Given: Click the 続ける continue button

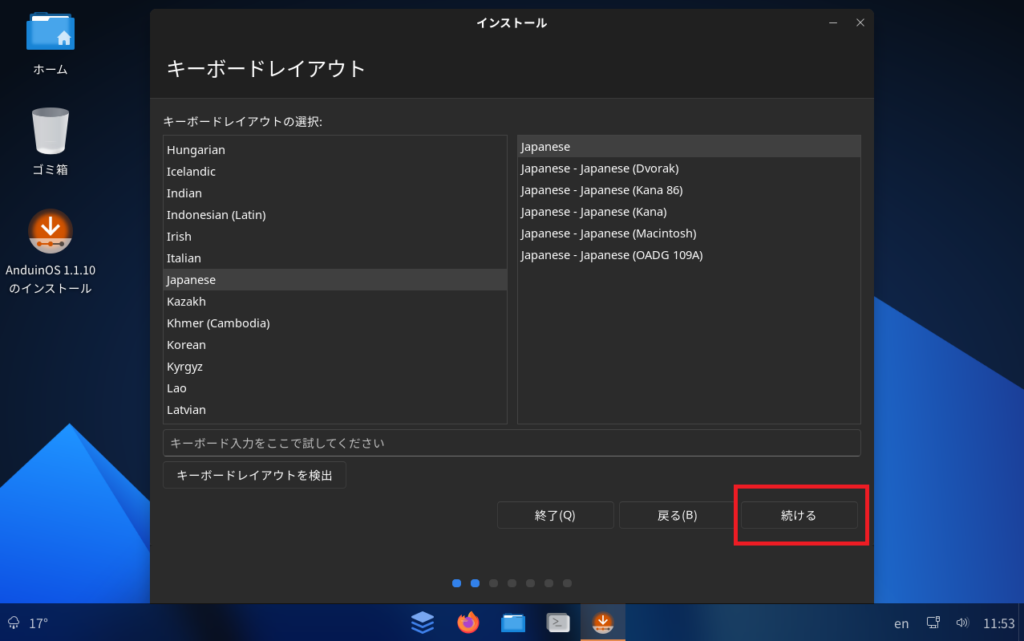Looking at the screenshot, I should pyautogui.click(x=798, y=515).
